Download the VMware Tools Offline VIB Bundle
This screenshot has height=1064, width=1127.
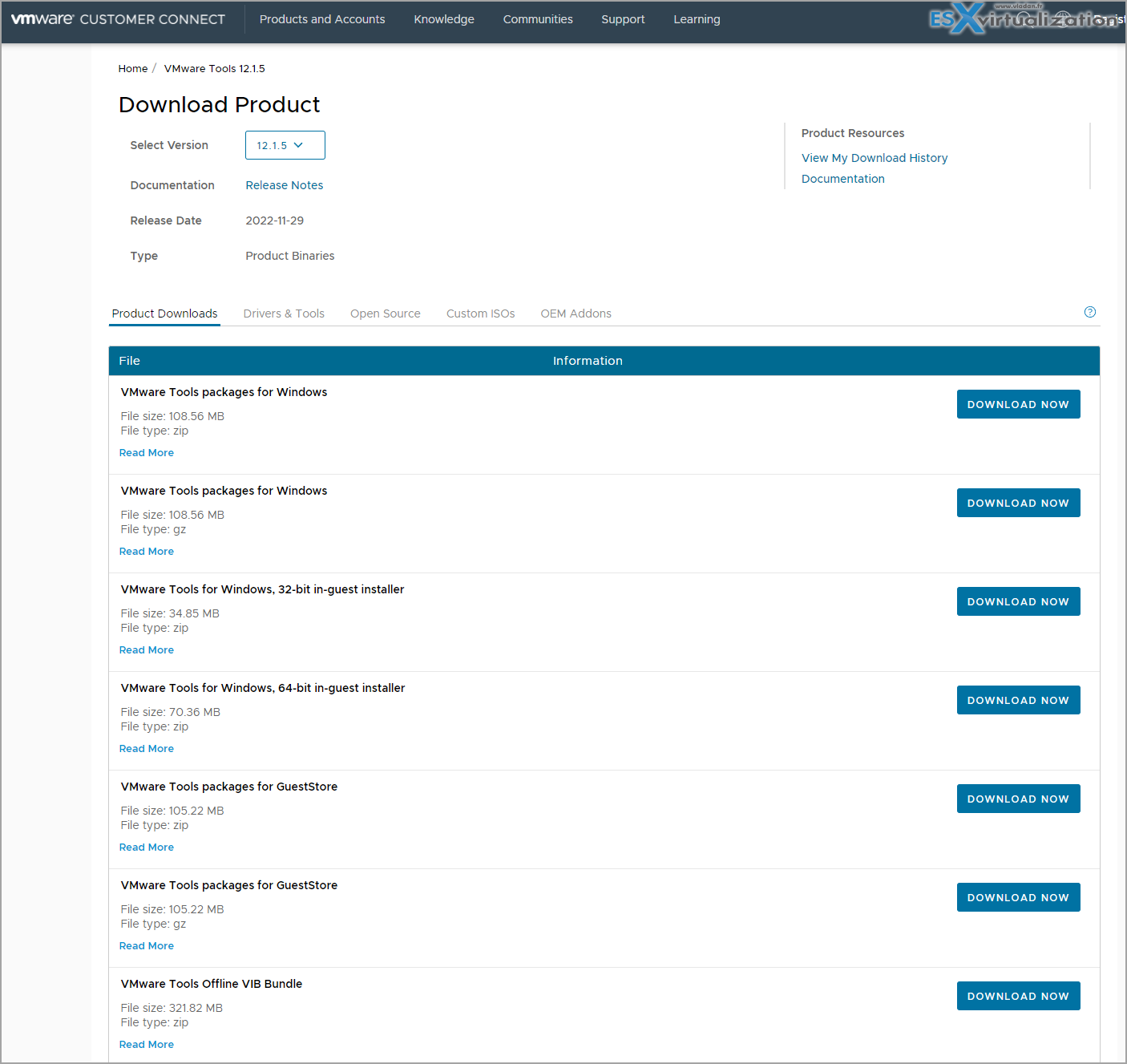[x=1018, y=996]
